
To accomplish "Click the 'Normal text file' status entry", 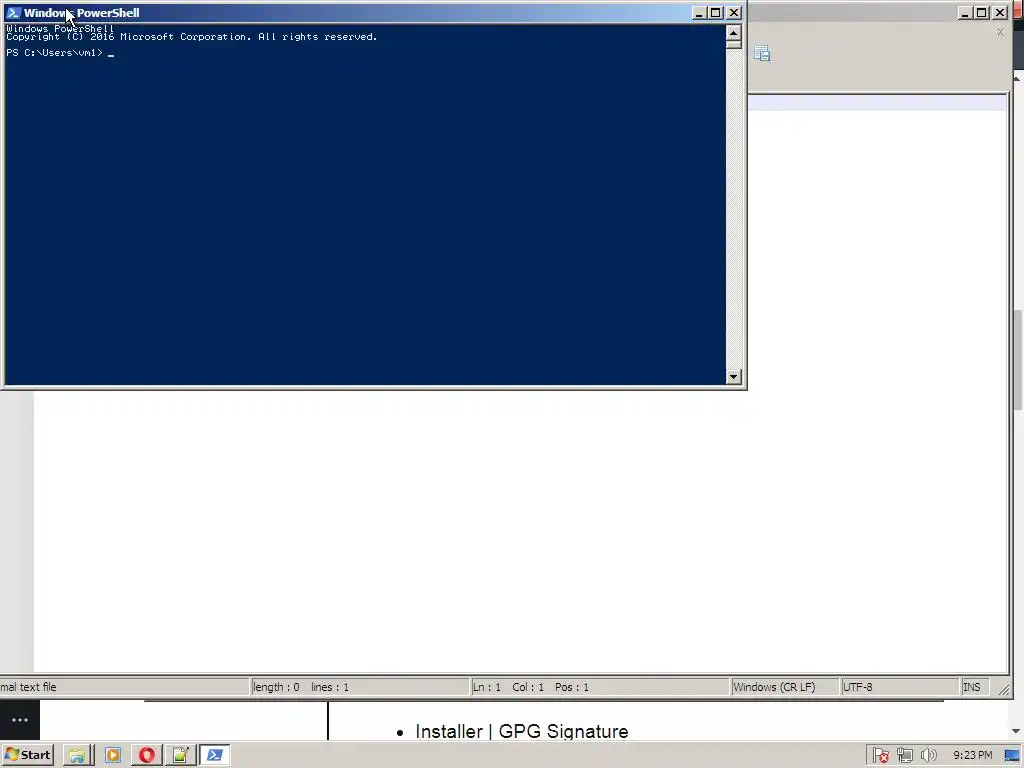I will pos(124,687).
